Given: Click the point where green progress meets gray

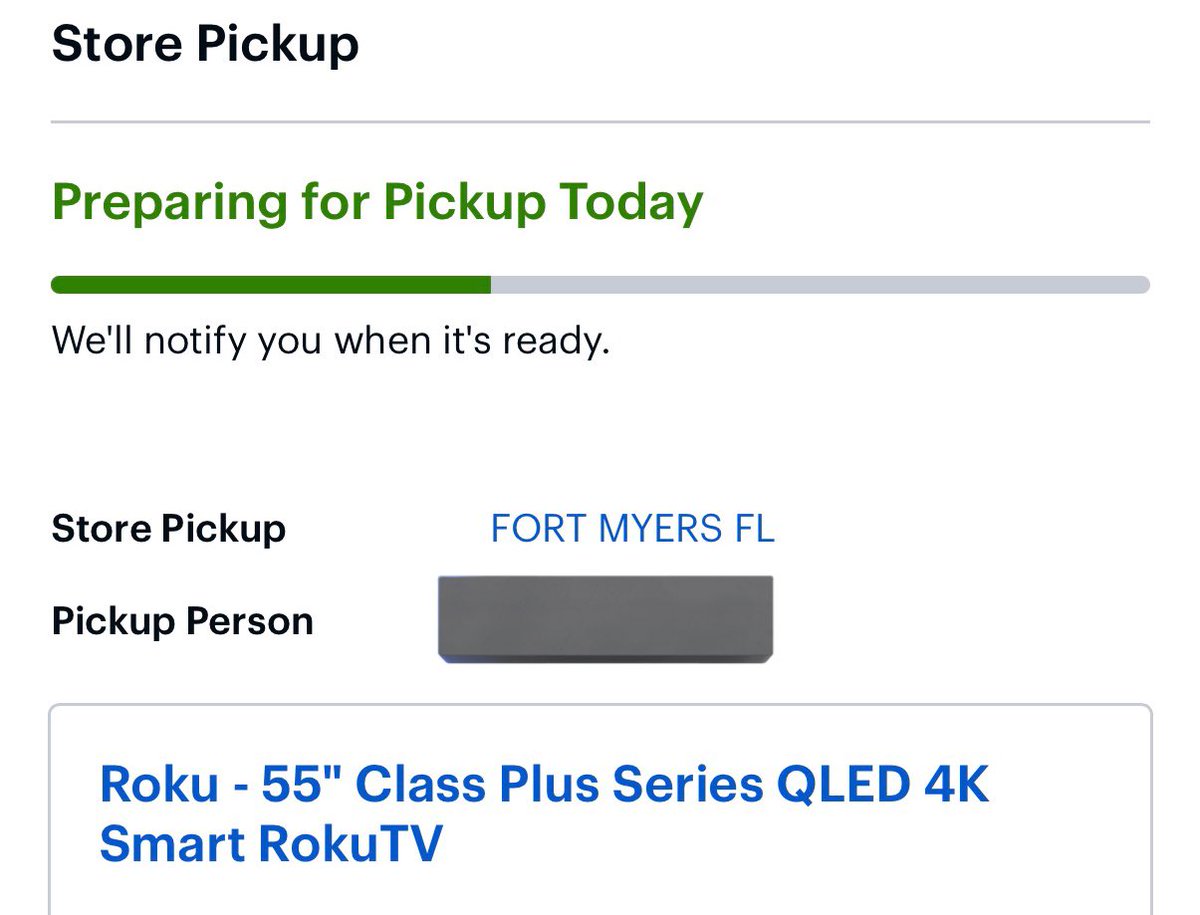Looking at the screenshot, I should pos(490,285).
